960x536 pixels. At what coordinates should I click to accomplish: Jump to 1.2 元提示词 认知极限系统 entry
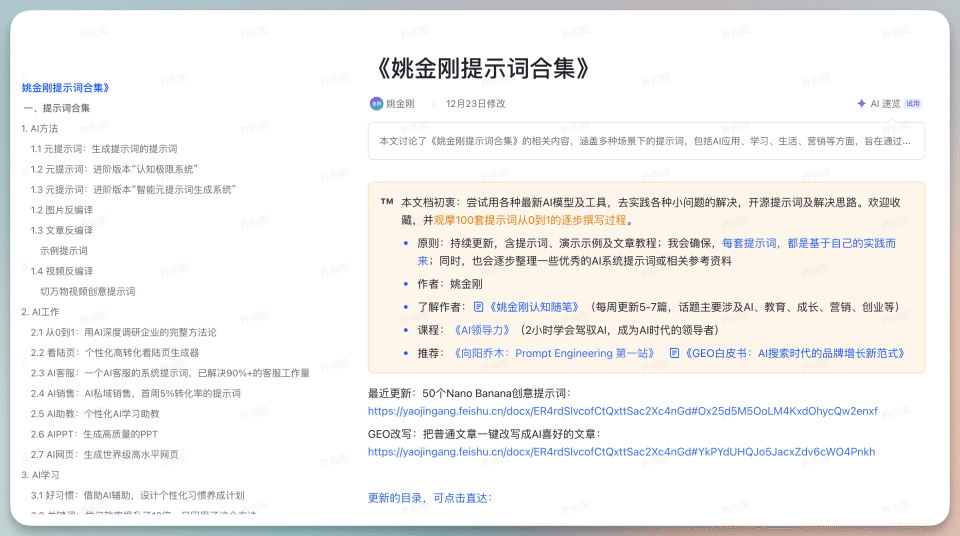pos(114,169)
